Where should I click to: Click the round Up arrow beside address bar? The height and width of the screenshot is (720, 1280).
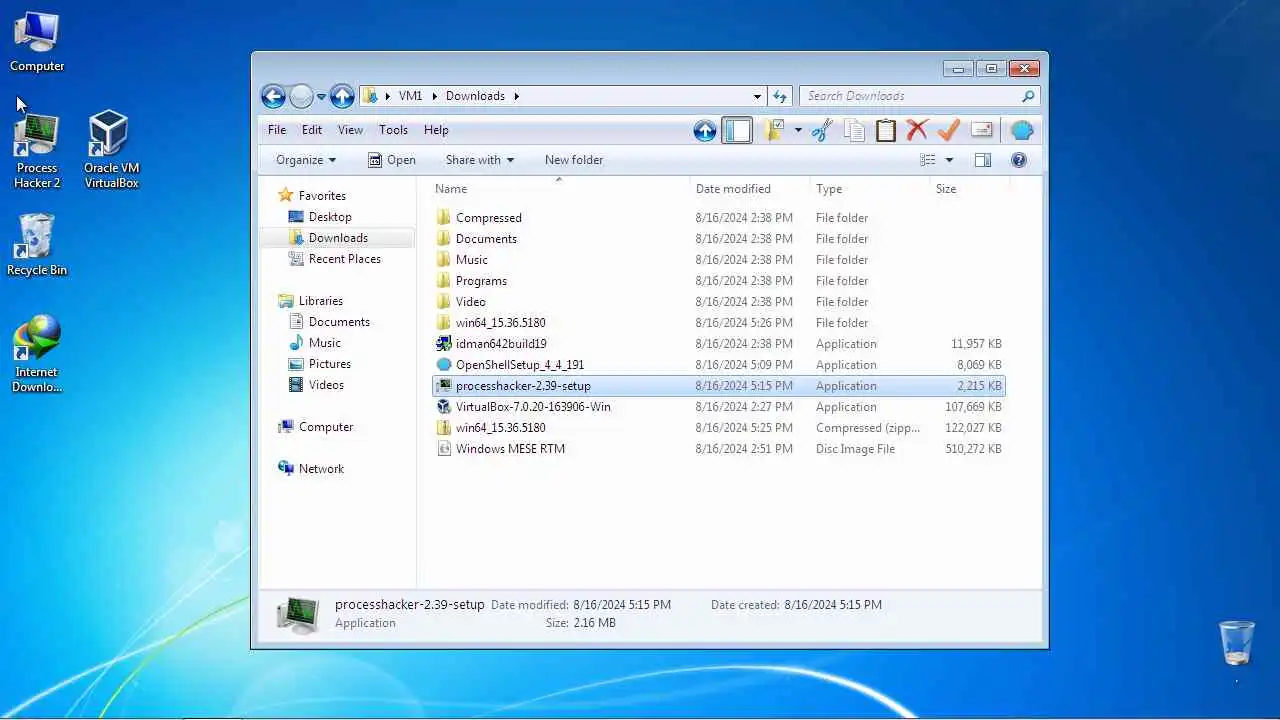coord(342,96)
